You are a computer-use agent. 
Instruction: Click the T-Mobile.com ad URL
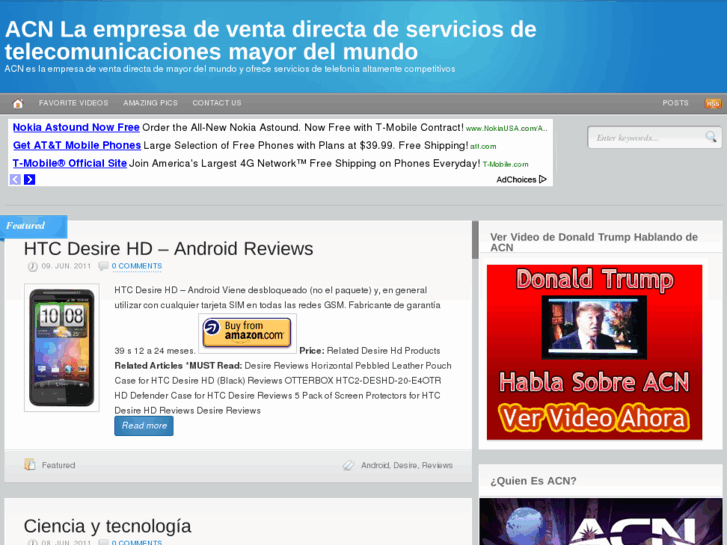[505, 164]
